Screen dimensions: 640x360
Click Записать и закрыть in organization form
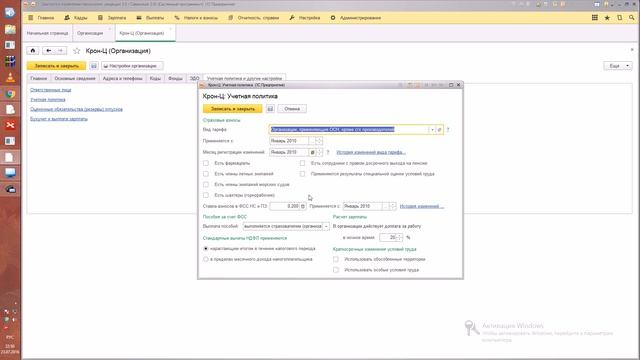[x=56, y=66]
